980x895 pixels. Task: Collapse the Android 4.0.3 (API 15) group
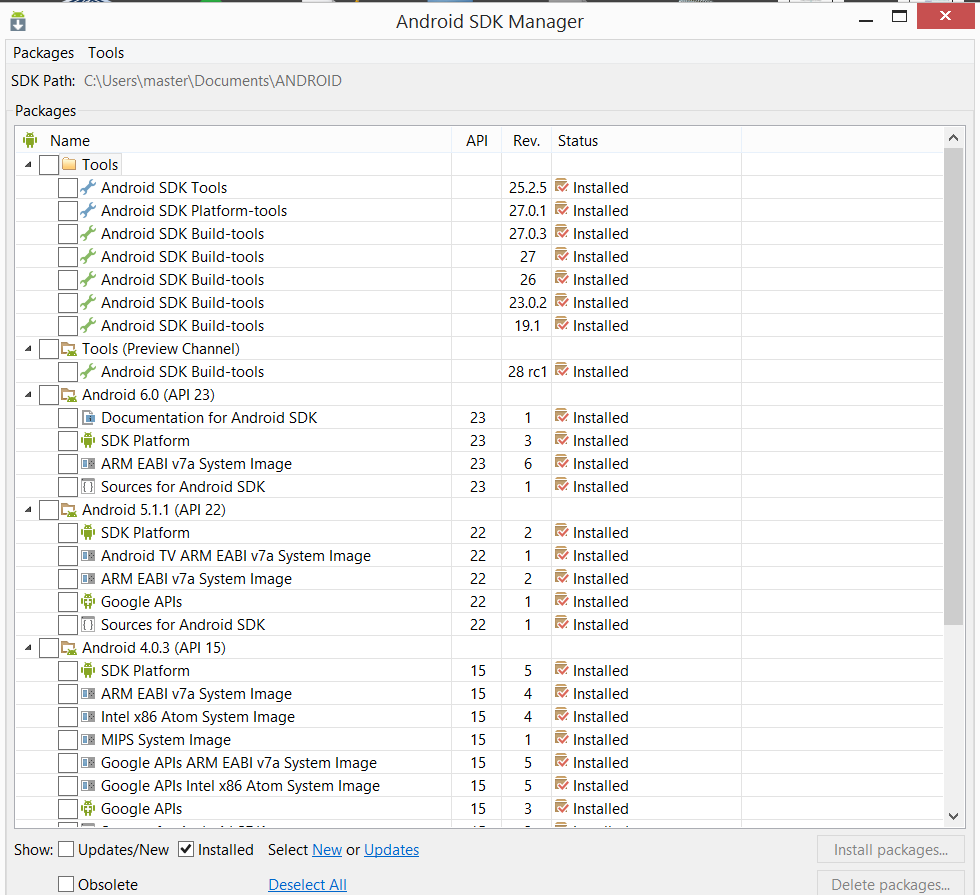point(28,648)
